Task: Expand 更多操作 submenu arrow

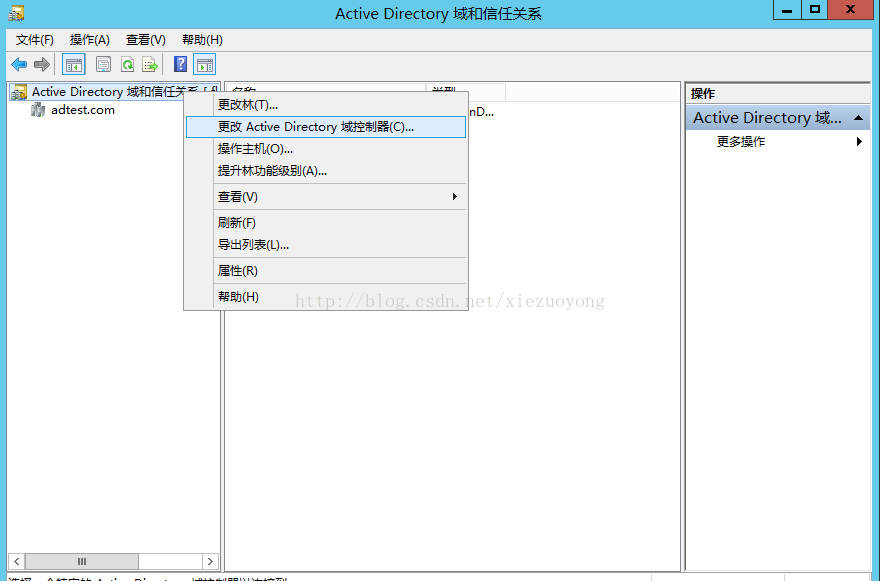Action: click(859, 141)
